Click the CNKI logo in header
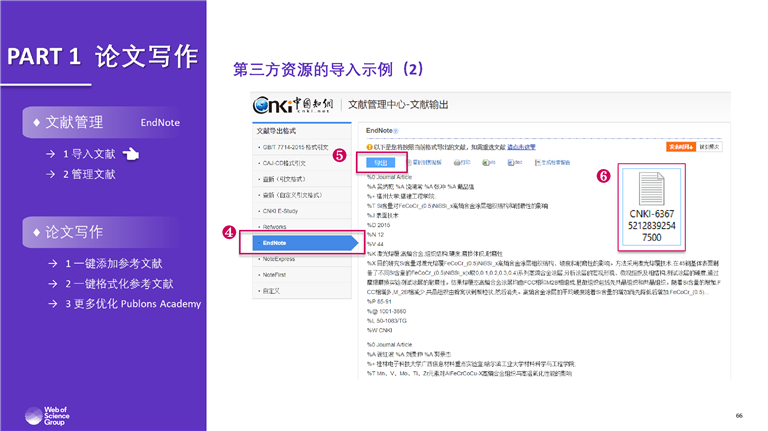 click(293, 104)
